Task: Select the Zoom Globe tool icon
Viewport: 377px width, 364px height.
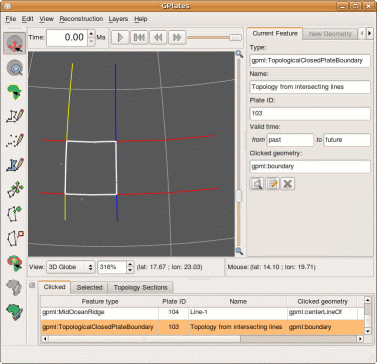Action: (15, 68)
